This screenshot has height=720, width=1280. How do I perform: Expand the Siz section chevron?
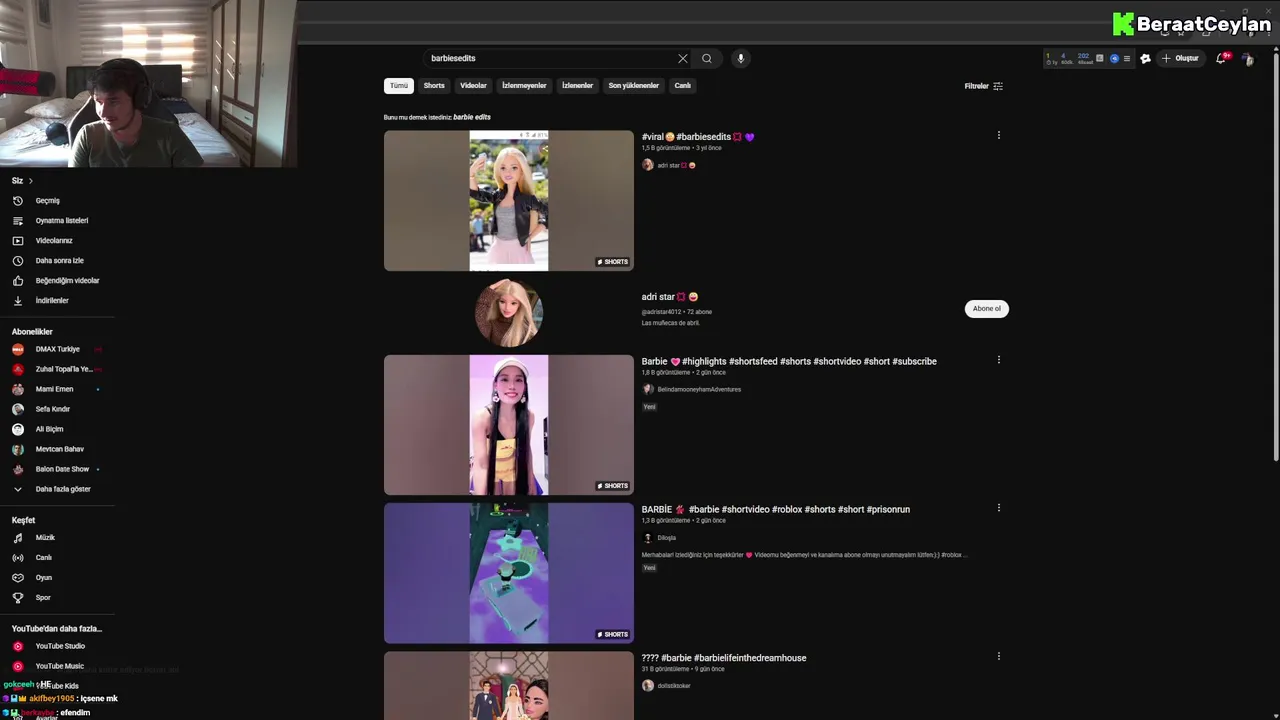pos(30,181)
